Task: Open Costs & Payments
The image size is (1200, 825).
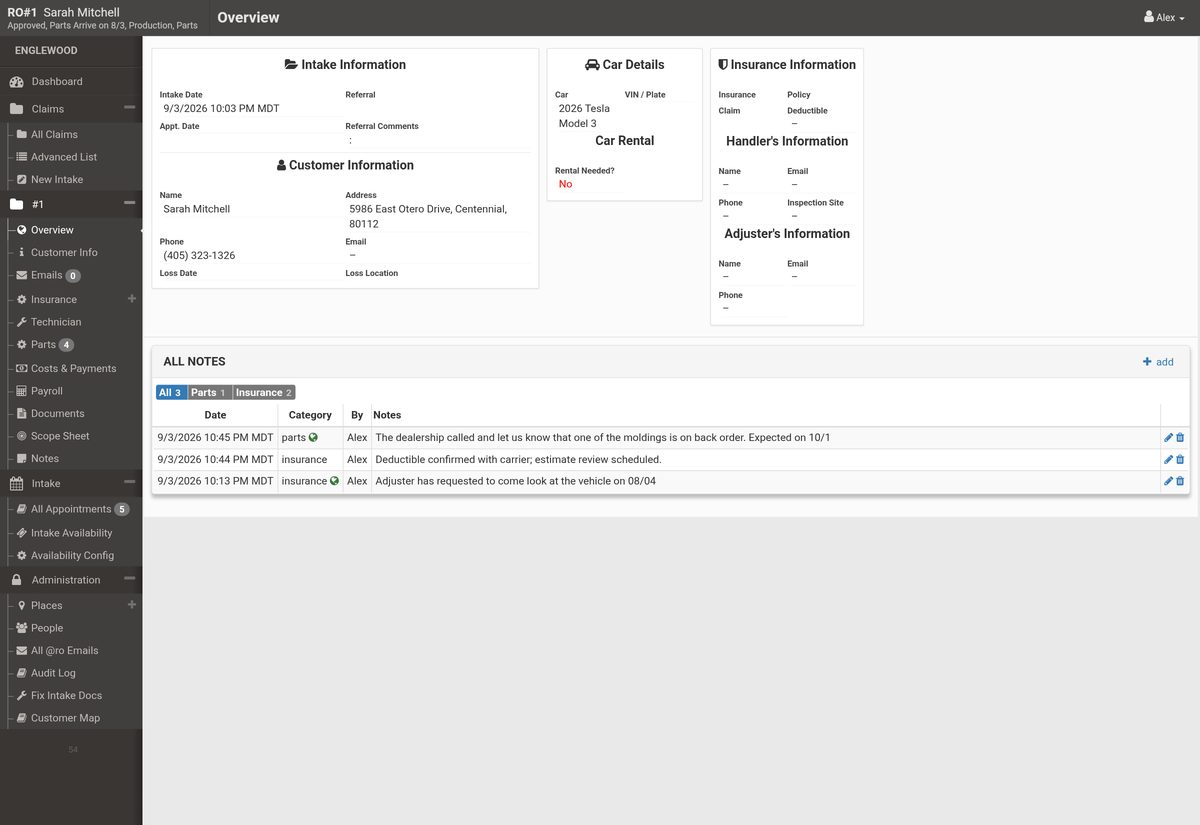Action: tap(71, 369)
